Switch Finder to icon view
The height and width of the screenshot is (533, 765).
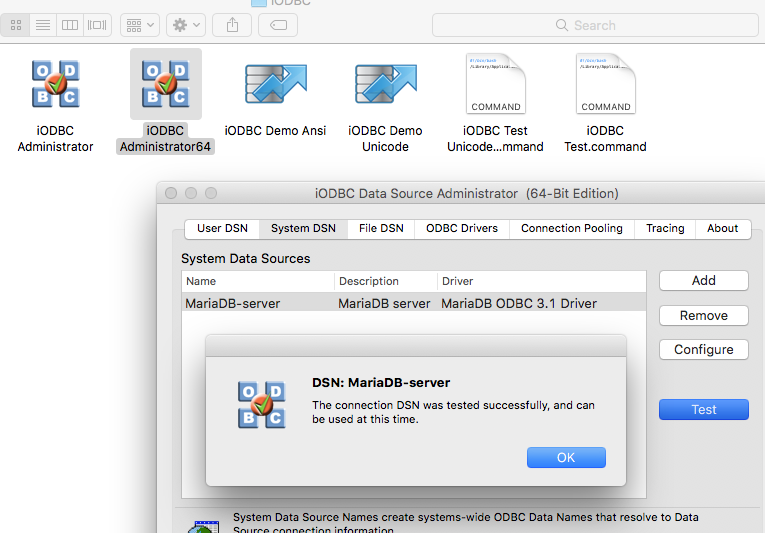click(x=16, y=25)
